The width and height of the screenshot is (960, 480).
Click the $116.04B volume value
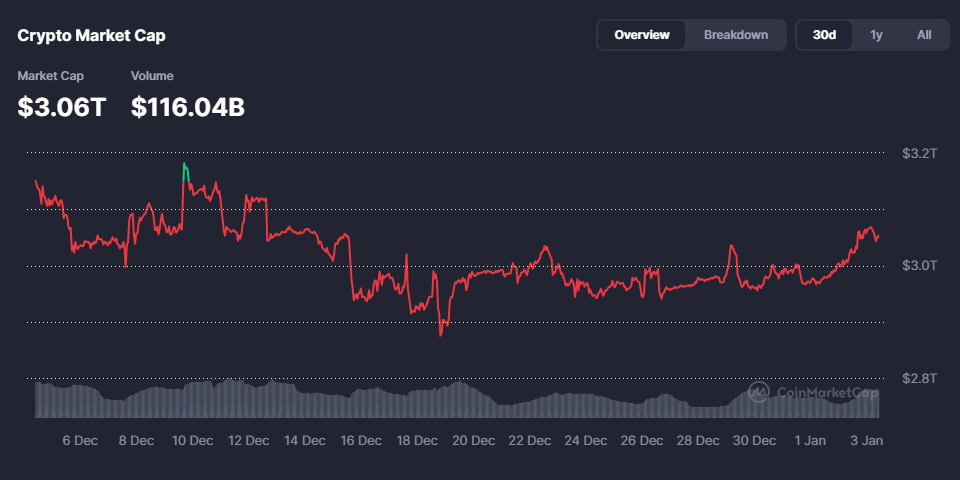point(188,107)
